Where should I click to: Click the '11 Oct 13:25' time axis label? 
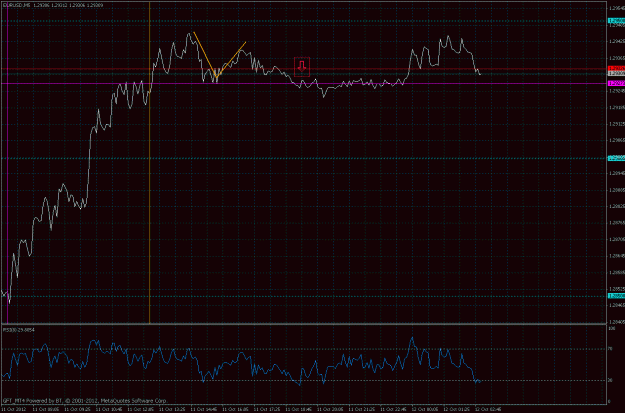(x=171, y=409)
